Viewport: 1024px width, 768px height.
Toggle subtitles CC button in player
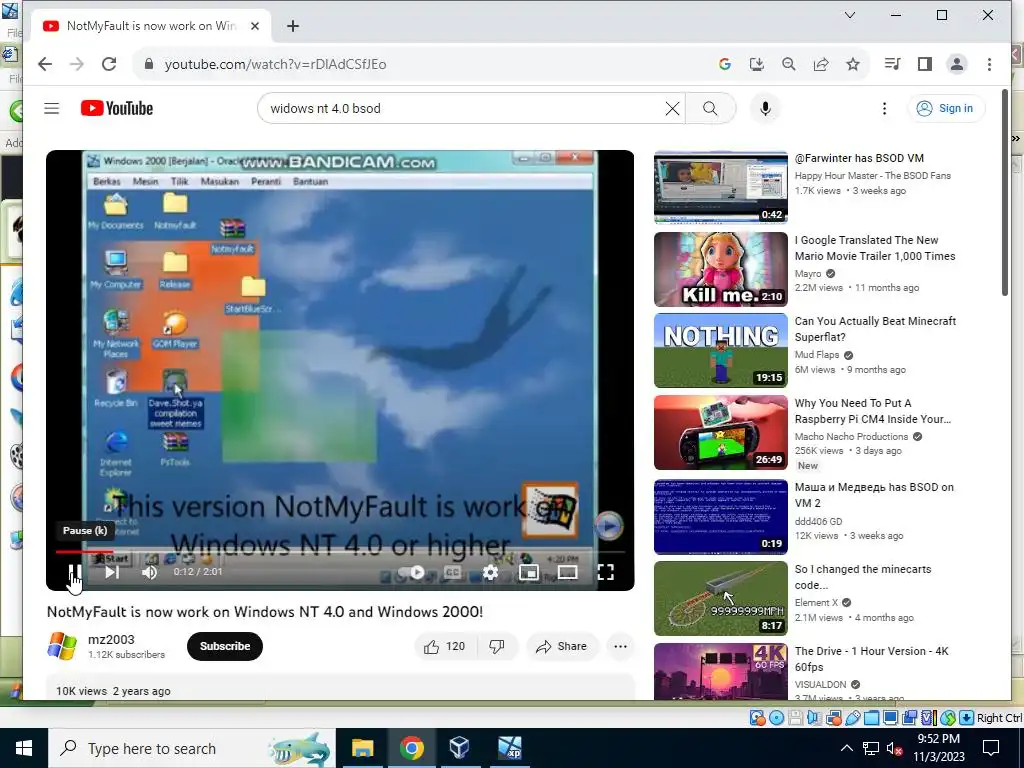[x=452, y=573]
